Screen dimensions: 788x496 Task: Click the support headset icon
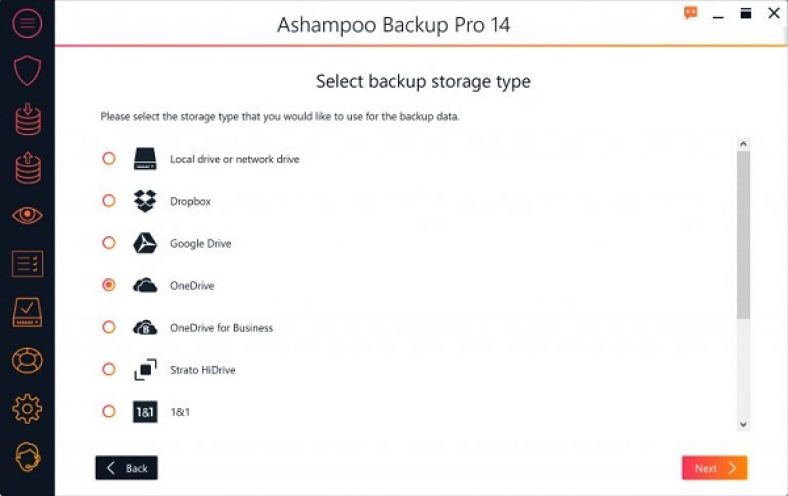[27, 457]
